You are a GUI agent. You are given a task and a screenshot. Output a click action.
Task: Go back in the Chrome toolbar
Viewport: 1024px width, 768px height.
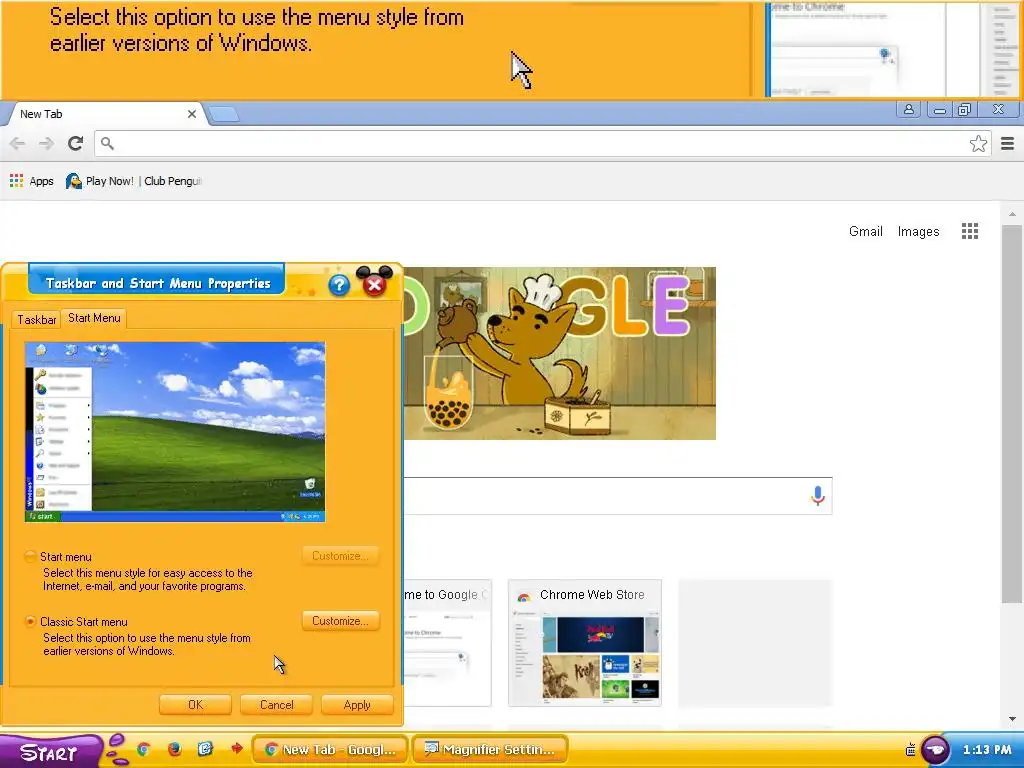(18, 143)
